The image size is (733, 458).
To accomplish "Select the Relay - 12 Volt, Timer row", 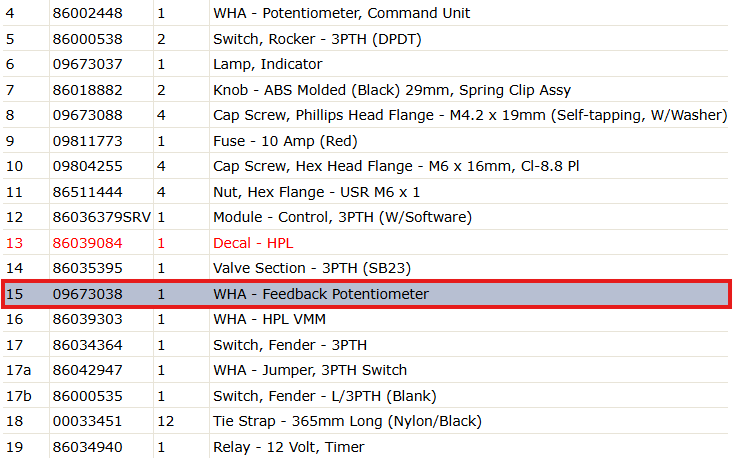I will pos(366,447).
